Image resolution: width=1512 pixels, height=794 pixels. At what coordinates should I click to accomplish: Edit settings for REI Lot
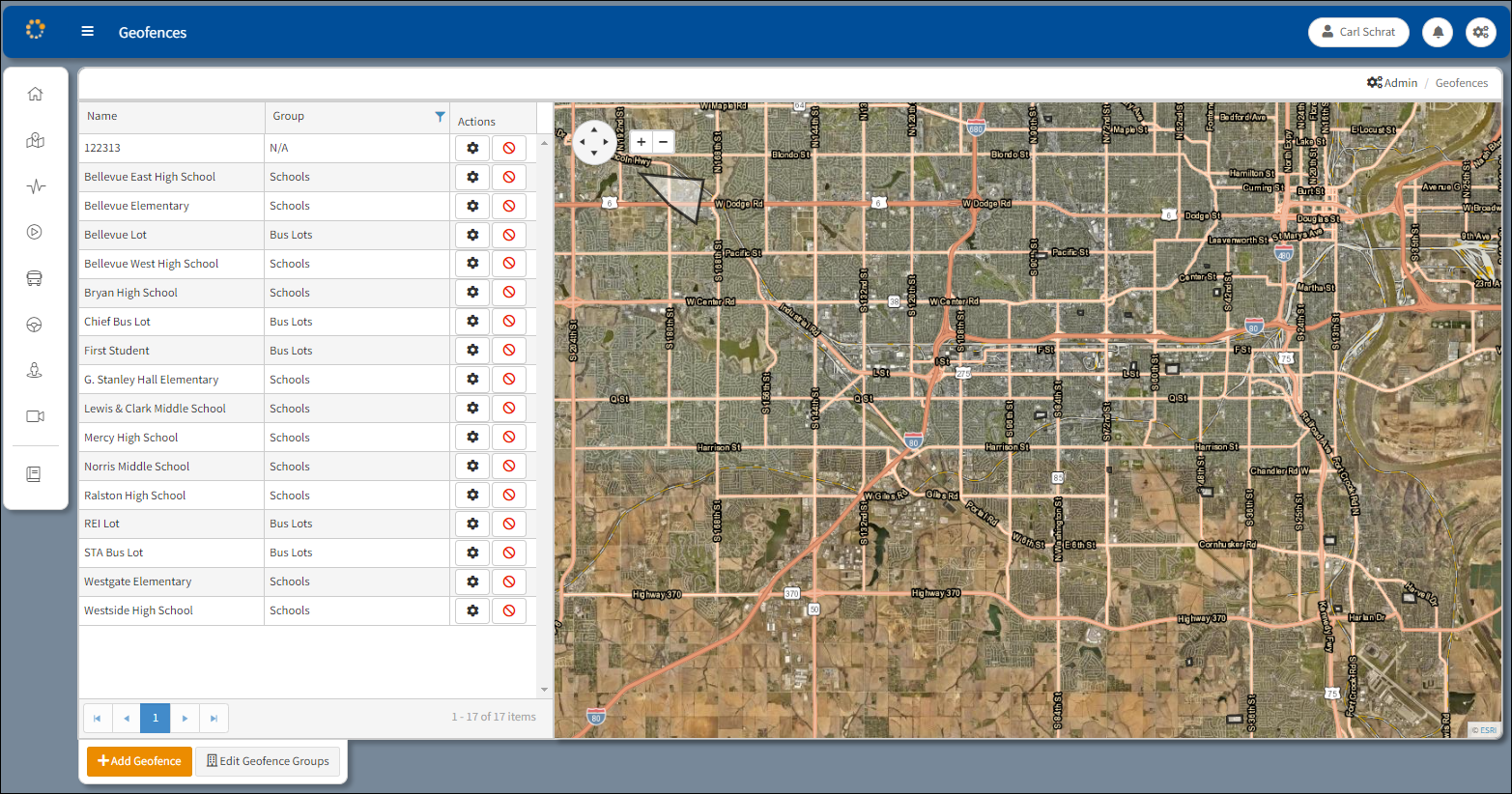(472, 524)
